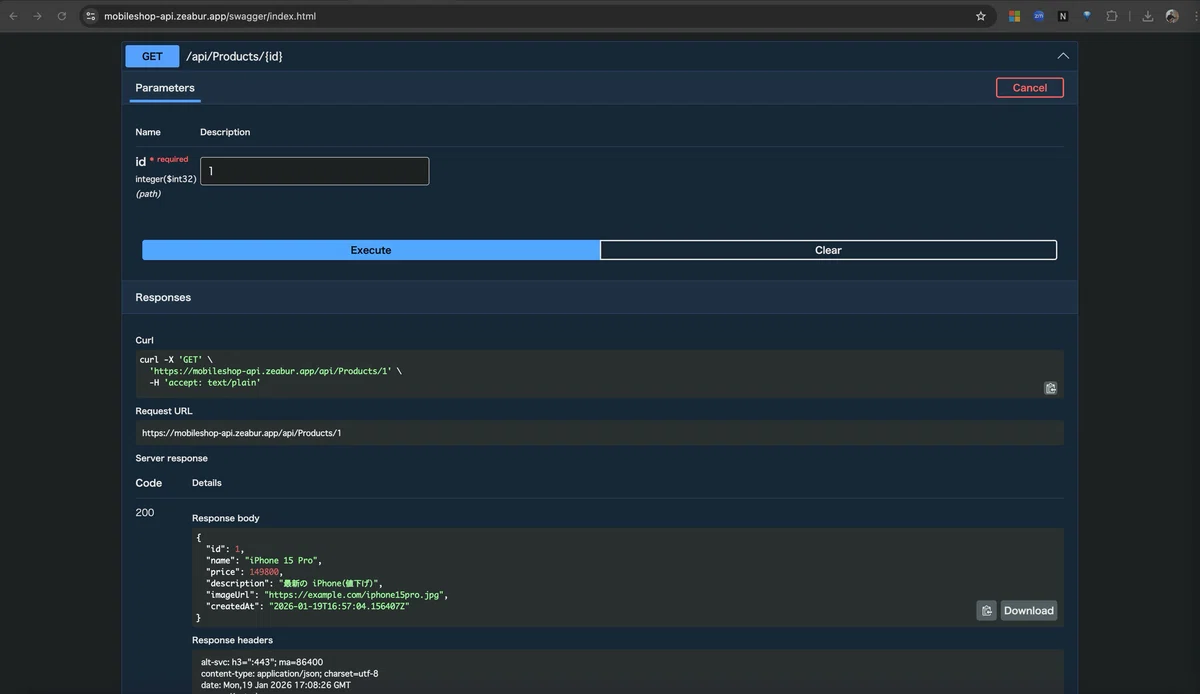Open the browser profile avatar
Viewport: 1200px width, 694px height.
coord(1172,16)
